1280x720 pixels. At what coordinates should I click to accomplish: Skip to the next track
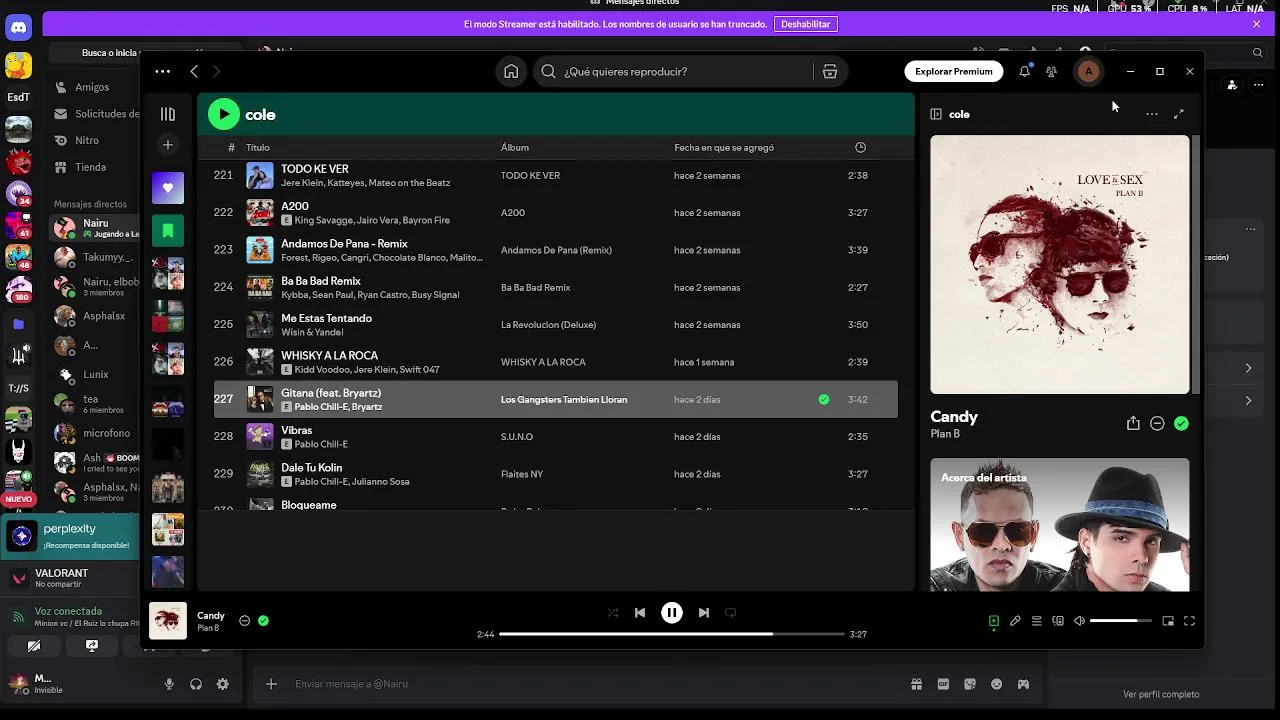[704, 613]
